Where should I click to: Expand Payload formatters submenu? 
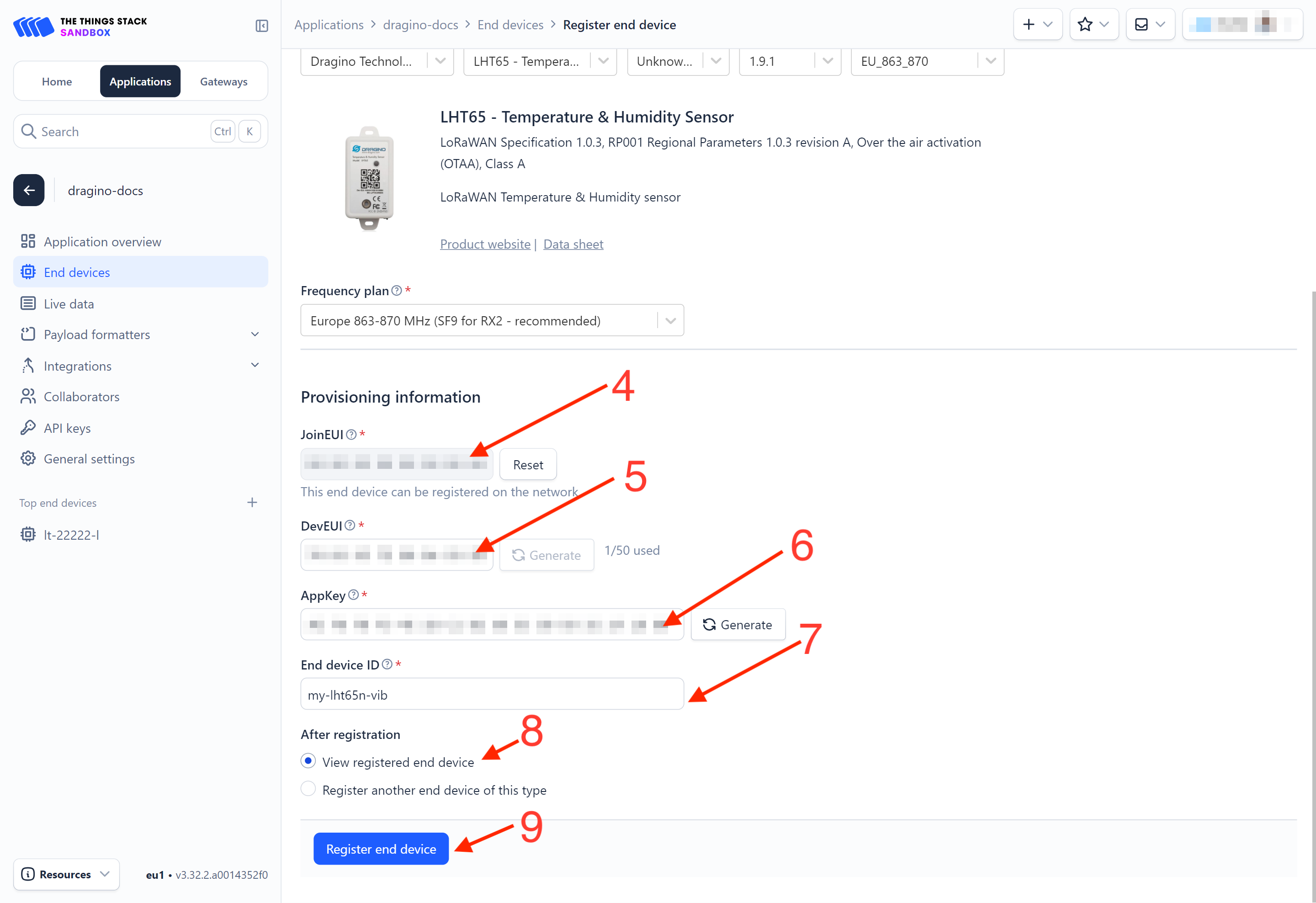255,335
